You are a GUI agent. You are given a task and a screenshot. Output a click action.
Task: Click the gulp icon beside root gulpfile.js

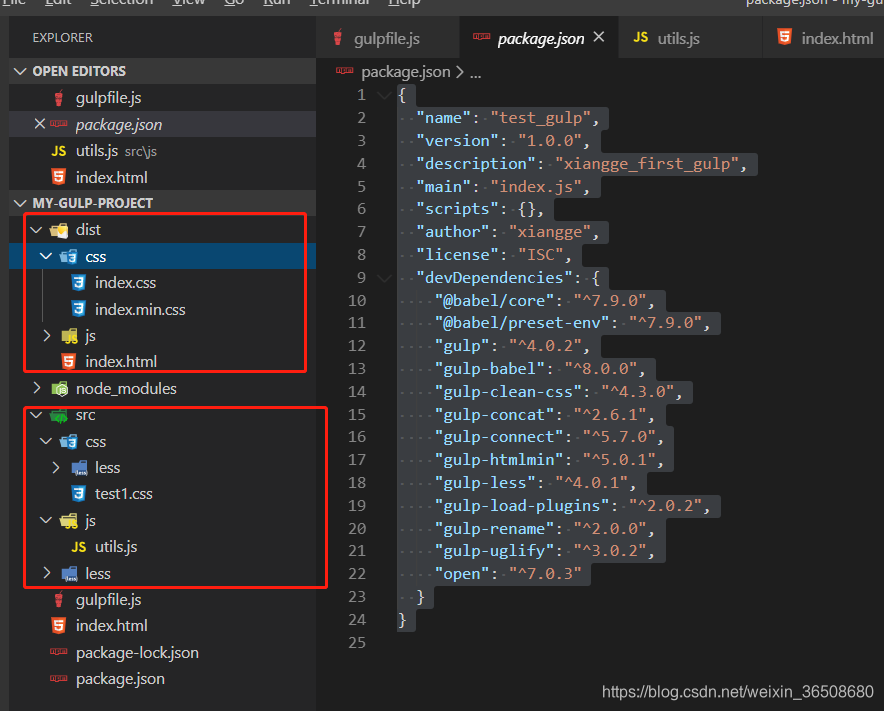pyautogui.click(x=59, y=600)
